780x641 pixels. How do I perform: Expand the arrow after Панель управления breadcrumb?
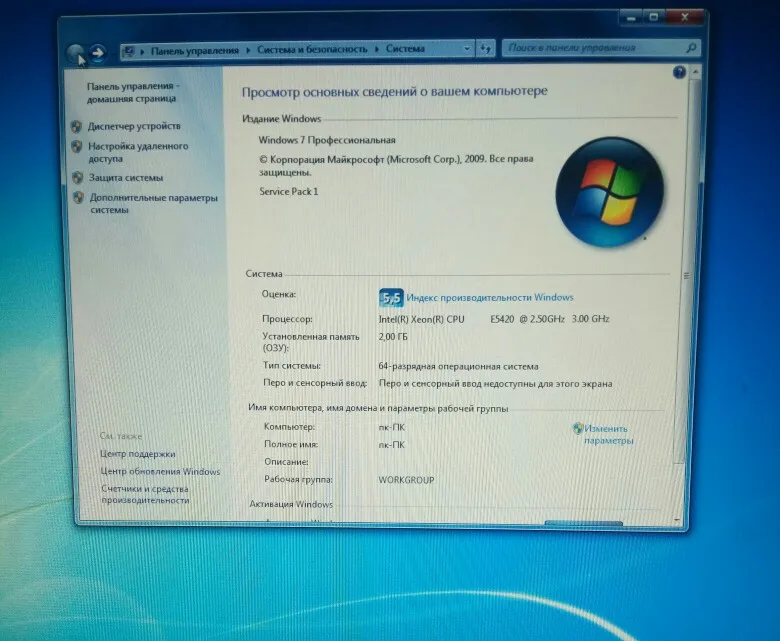click(x=248, y=50)
